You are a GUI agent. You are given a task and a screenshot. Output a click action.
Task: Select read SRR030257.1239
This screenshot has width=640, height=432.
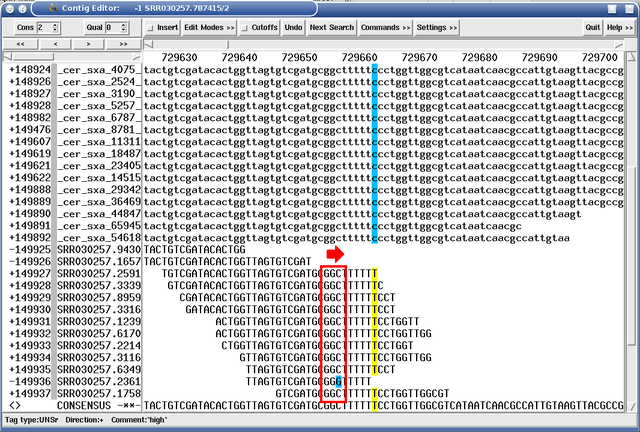(98, 322)
